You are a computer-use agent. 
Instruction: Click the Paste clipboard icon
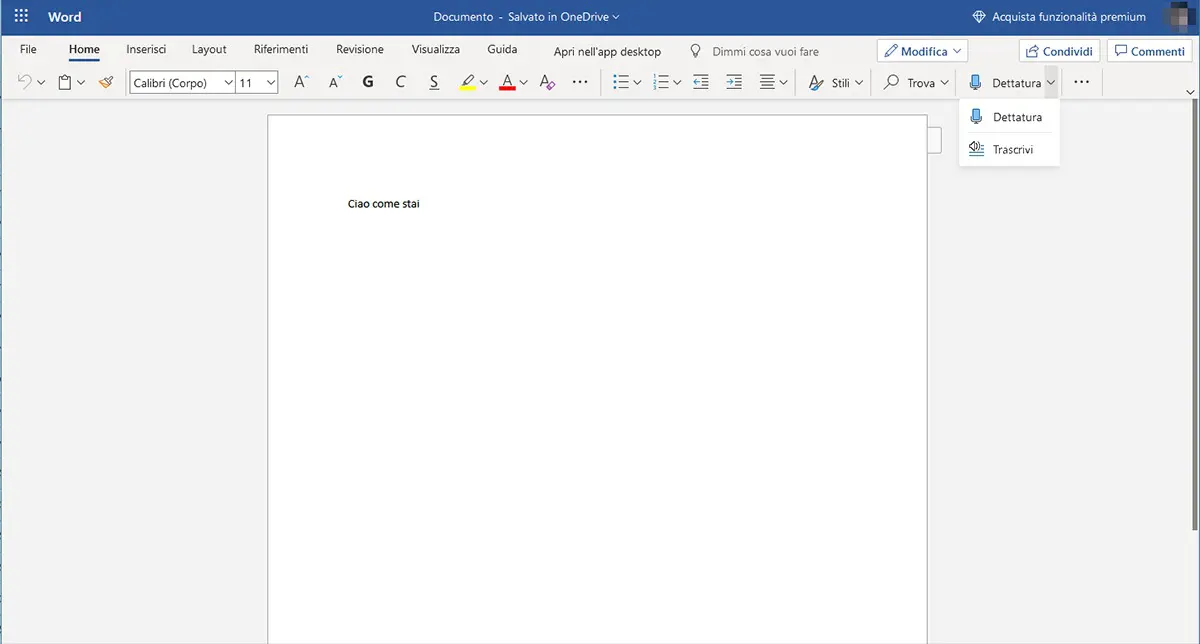65,83
